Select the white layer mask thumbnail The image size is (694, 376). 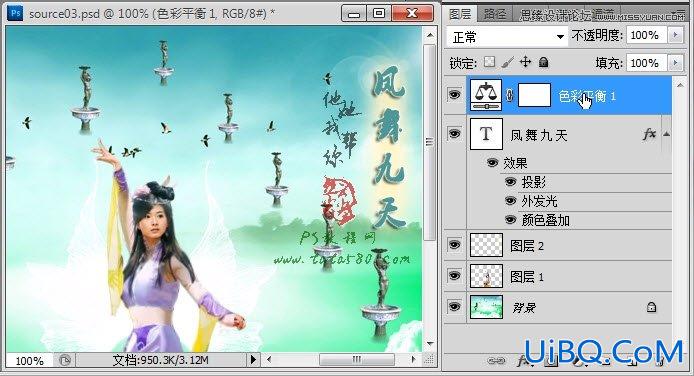pyautogui.click(x=534, y=95)
